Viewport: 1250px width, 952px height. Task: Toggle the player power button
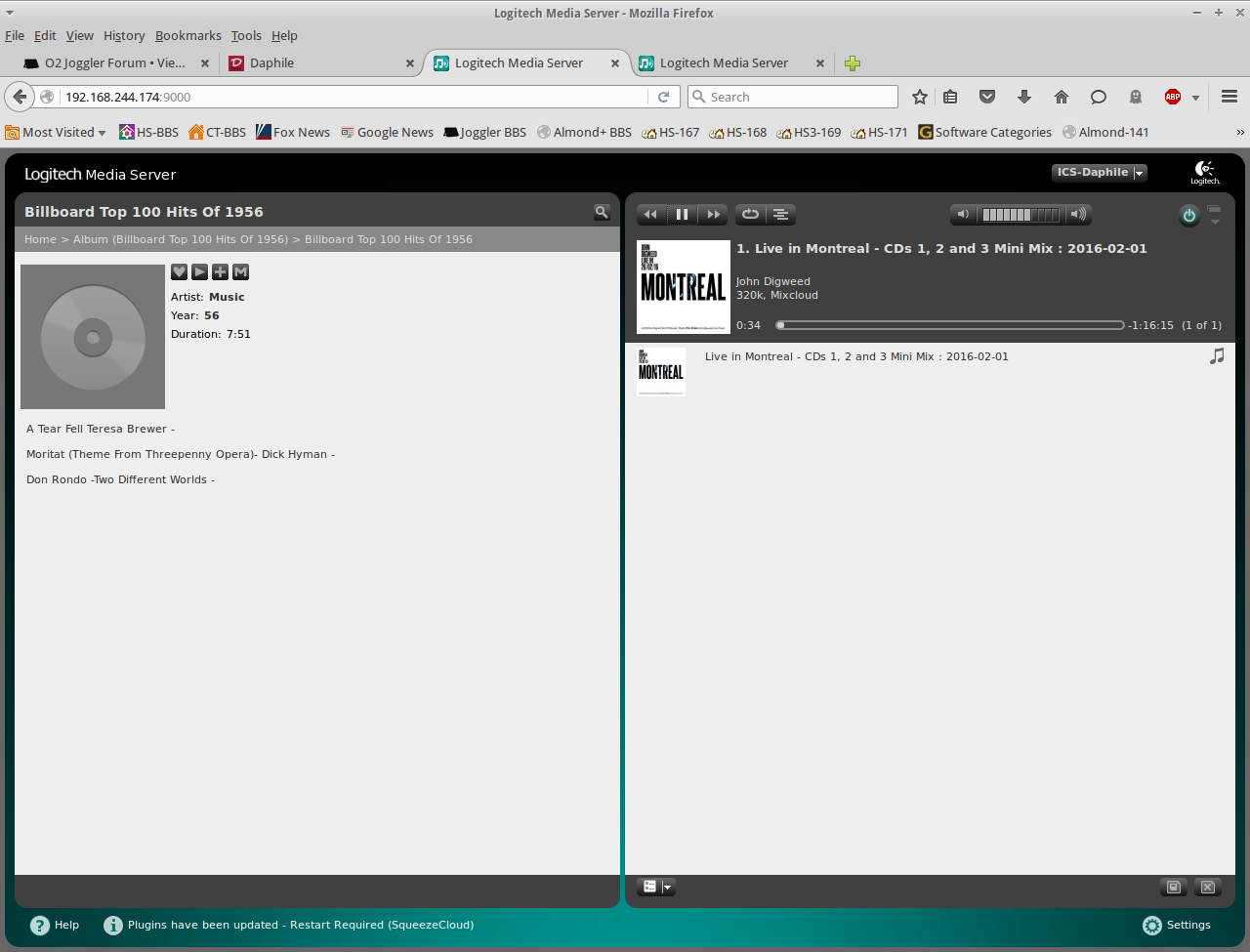(x=1188, y=216)
